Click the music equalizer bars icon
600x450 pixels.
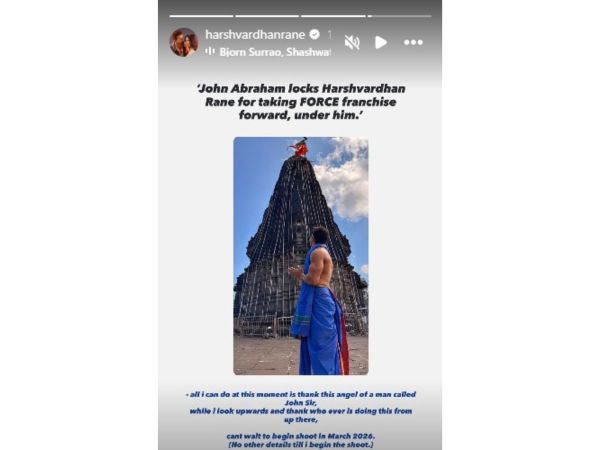click(x=210, y=51)
